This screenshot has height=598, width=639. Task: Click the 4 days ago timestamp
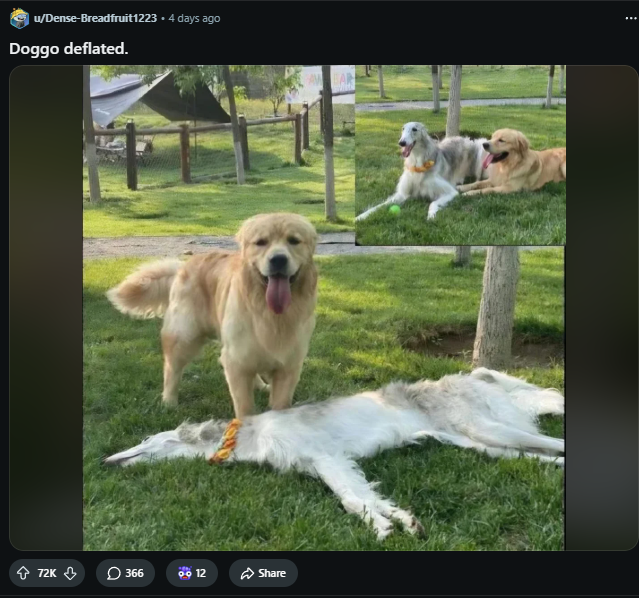[194, 18]
